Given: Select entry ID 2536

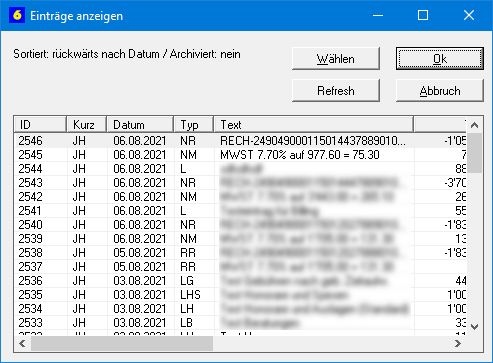Looking at the screenshot, I should 240,281.
